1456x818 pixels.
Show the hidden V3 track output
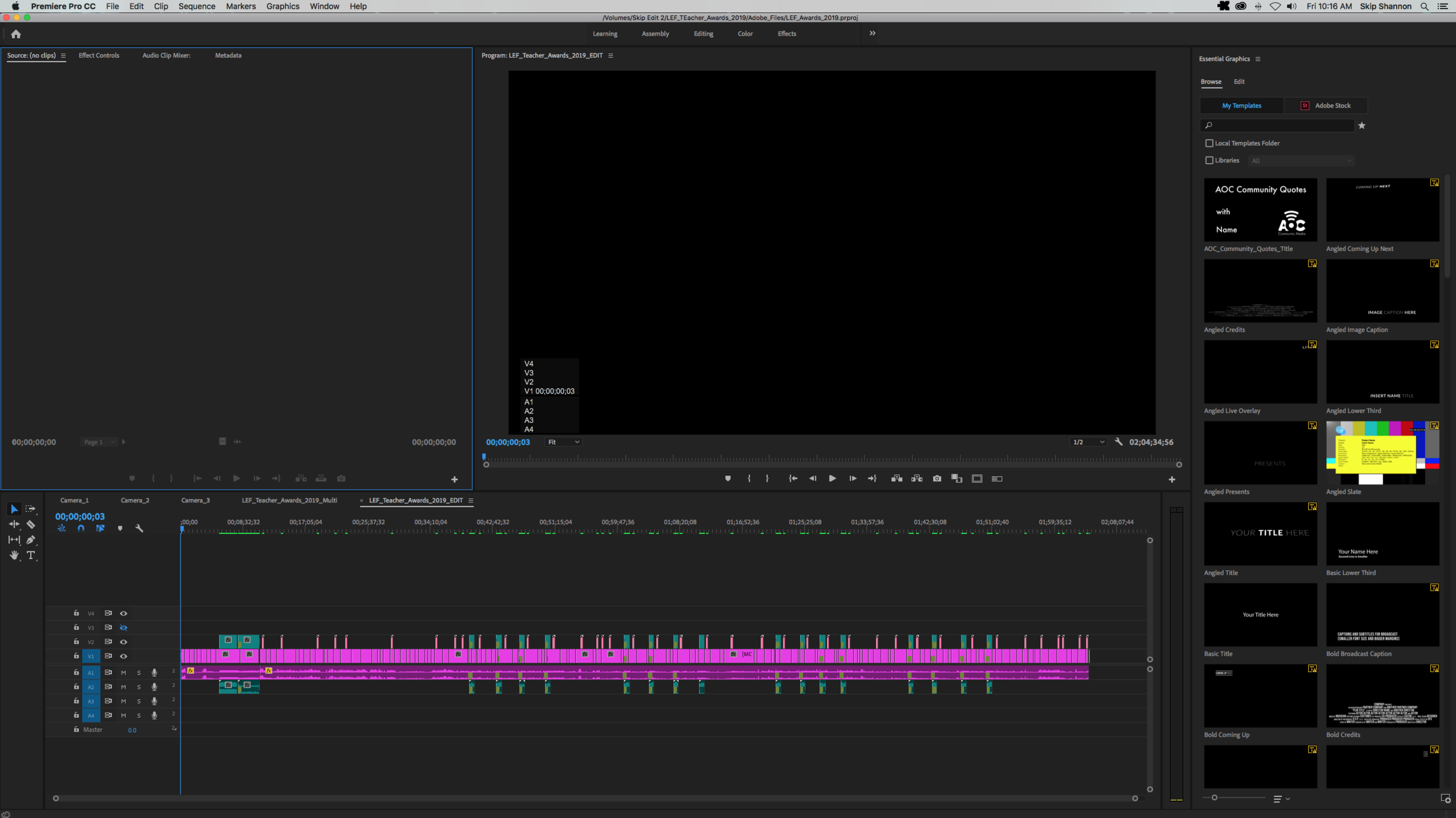[123, 628]
